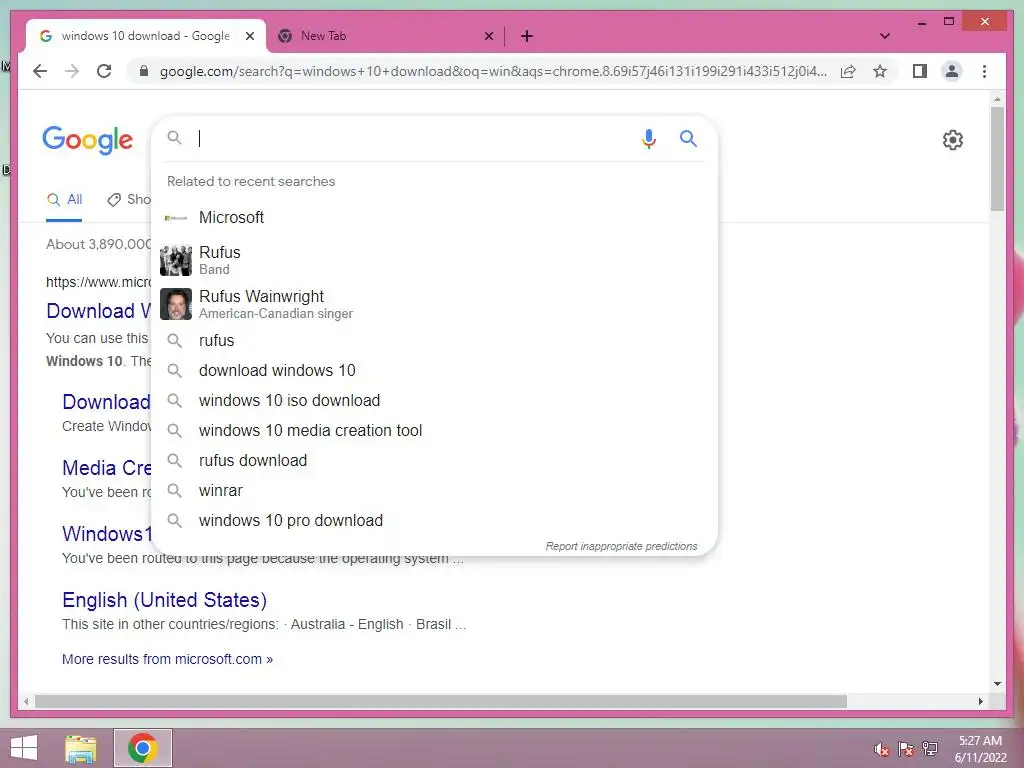Open the taskbar clock and date
This screenshot has height=768, width=1024.
click(x=980, y=749)
